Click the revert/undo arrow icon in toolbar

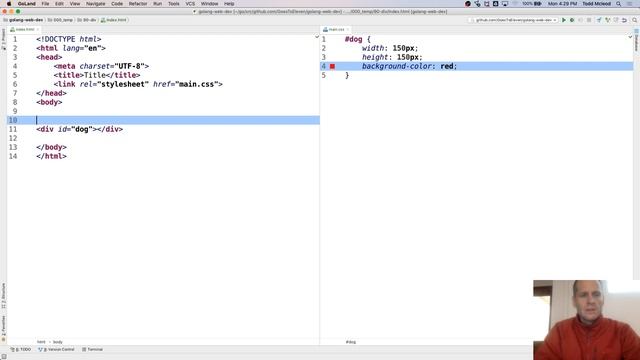click(x=624, y=20)
